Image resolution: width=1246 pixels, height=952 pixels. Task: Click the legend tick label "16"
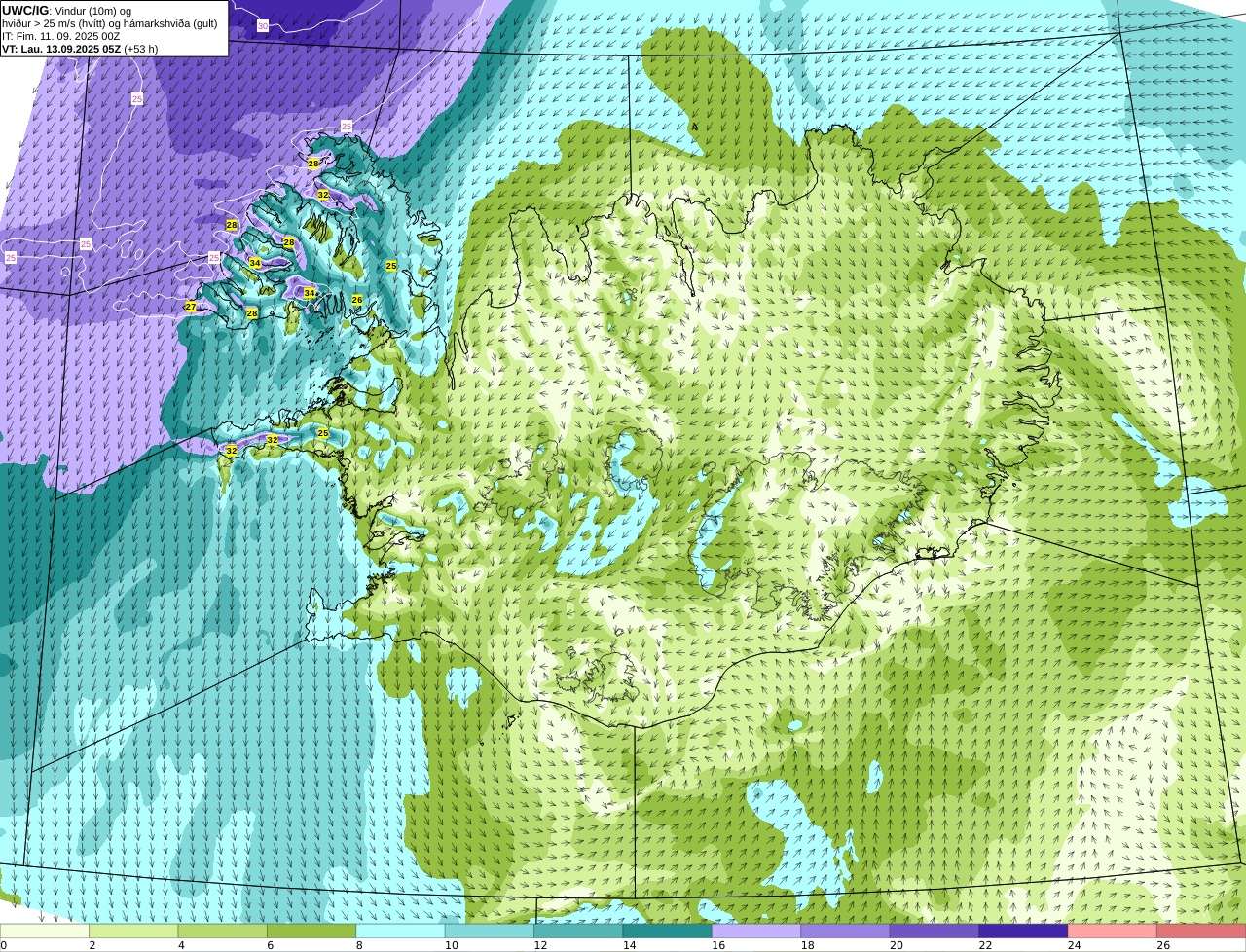click(x=718, y=945)
